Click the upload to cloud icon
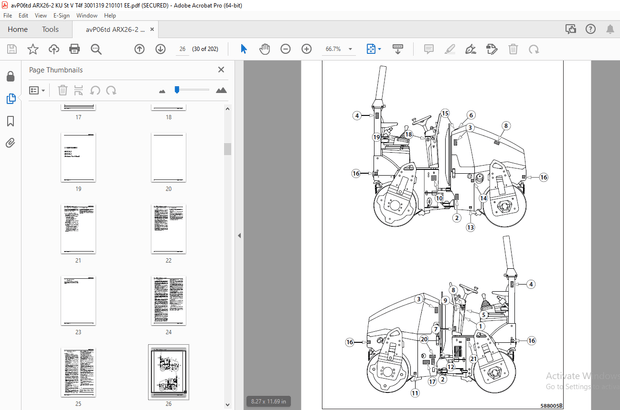This screenshot has height=410, width=620. click(54, 49)
